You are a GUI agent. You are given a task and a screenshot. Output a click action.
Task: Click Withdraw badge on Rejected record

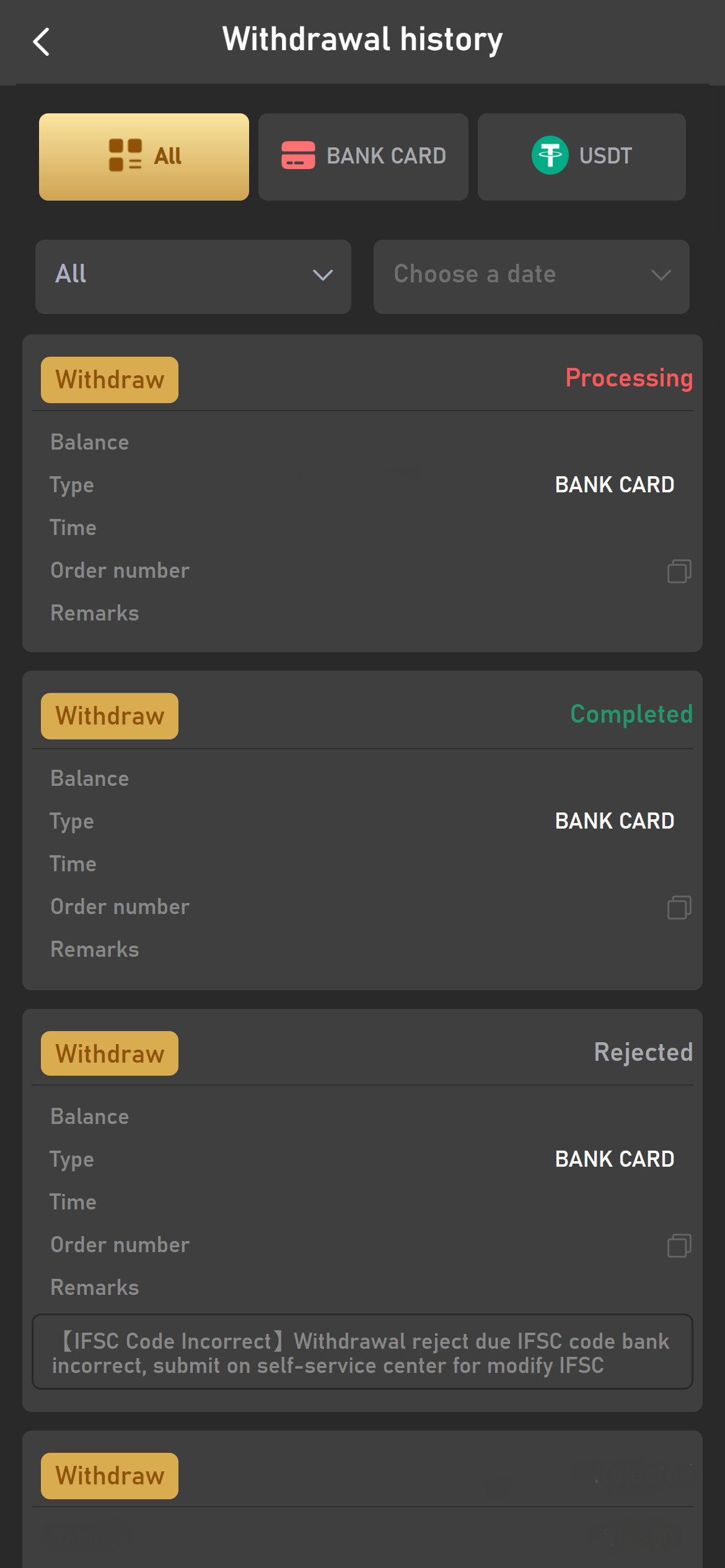110,1053
